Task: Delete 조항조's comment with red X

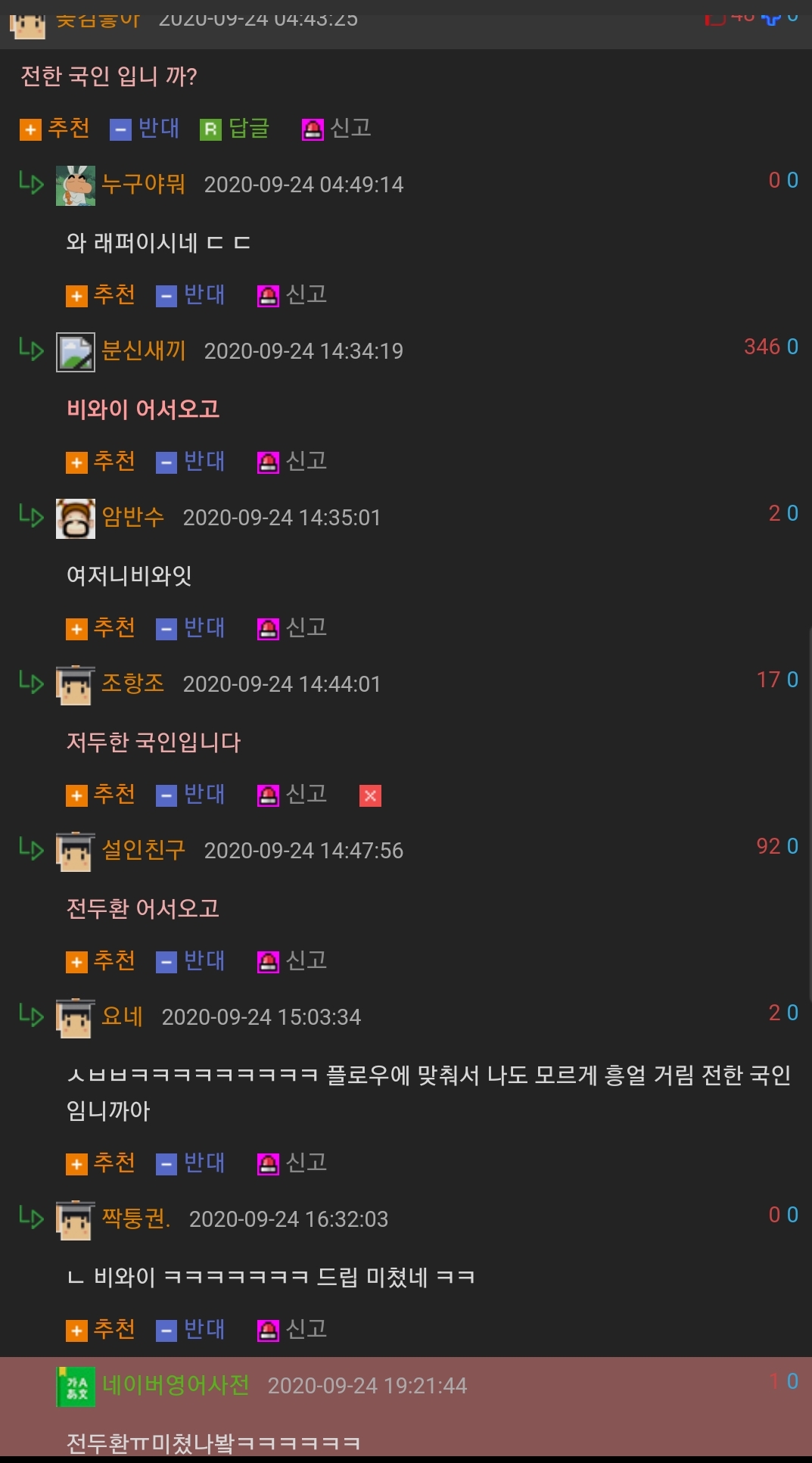Action: pos(370,795)
